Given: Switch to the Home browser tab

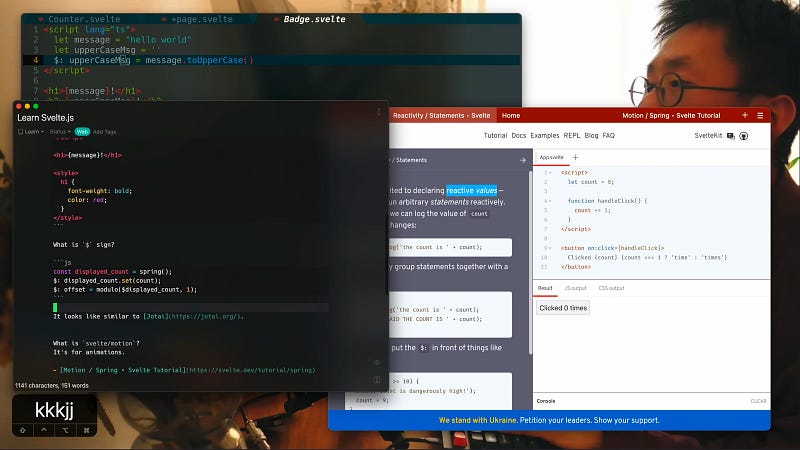Looking at the screenshot, I should 511,116.
